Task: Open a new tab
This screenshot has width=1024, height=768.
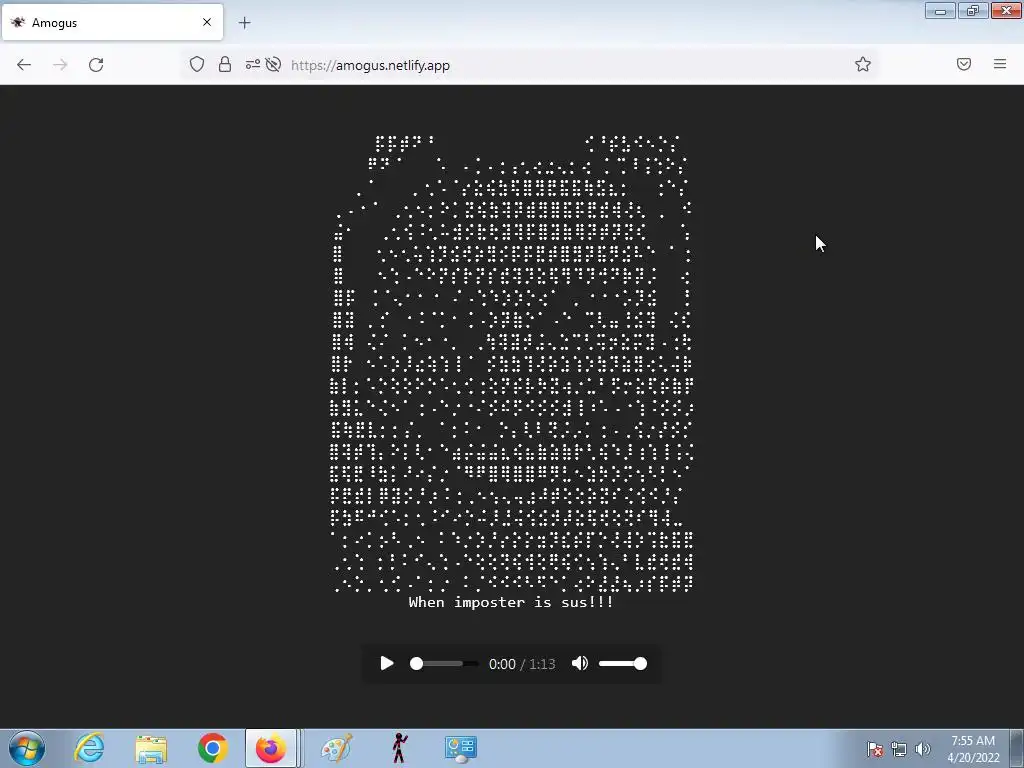Action: coord(244,23)
